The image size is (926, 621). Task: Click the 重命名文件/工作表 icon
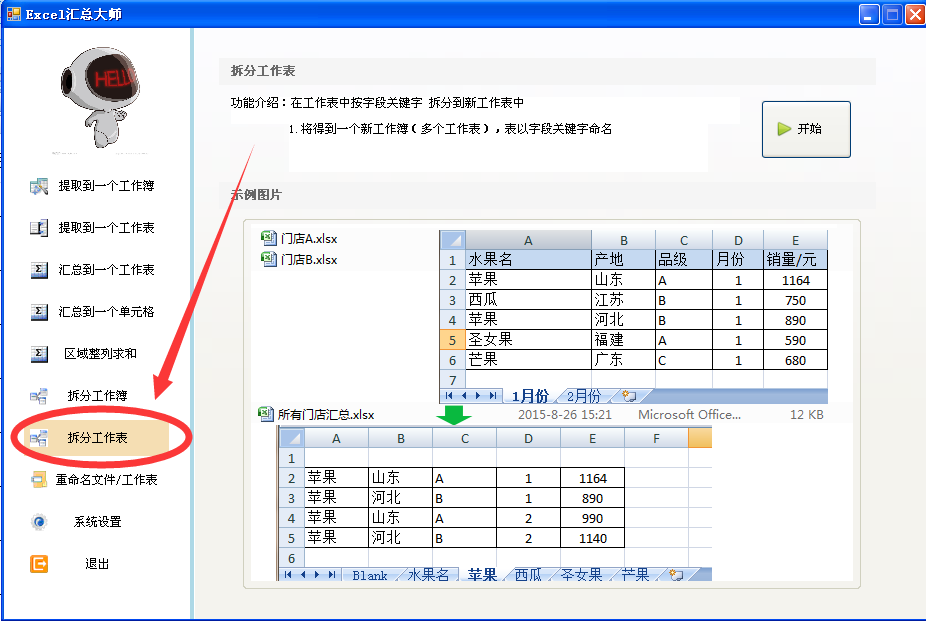point(39,480)
